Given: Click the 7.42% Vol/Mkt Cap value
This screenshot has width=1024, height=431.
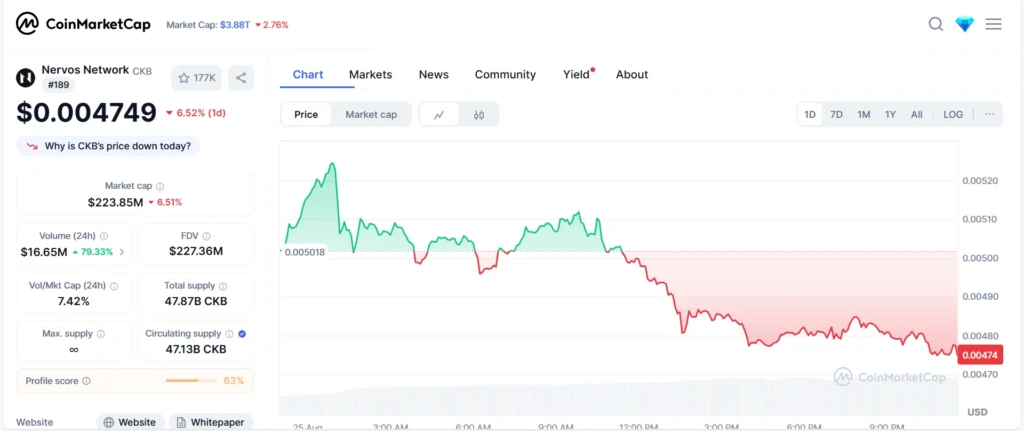Looking at the screenshot, I should coord(73,301).
